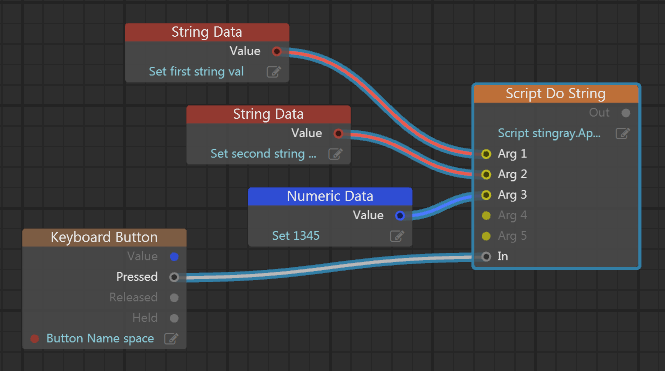Screen dimensions: 665x371
Task: Click the Held output port
Action: [x=174, y=318]
